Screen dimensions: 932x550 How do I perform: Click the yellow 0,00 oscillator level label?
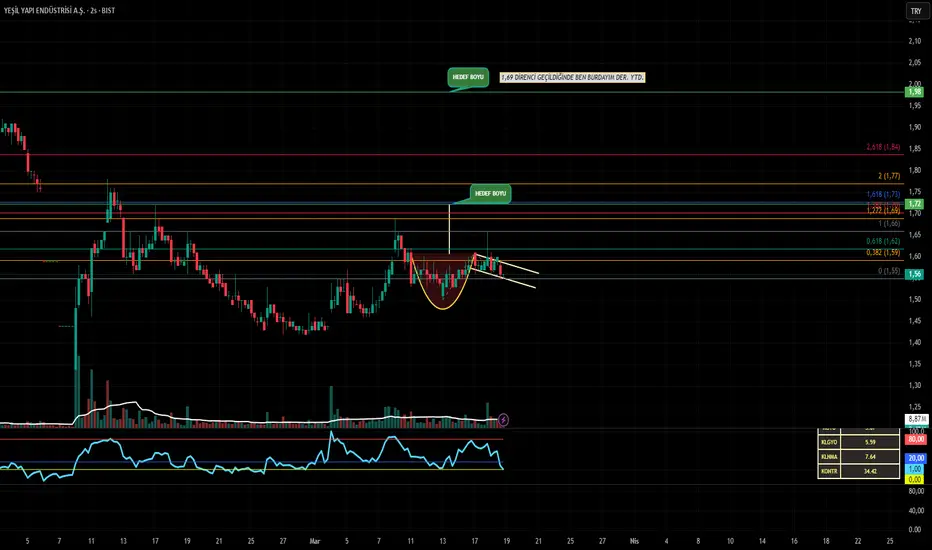click(x=915, y=479)
